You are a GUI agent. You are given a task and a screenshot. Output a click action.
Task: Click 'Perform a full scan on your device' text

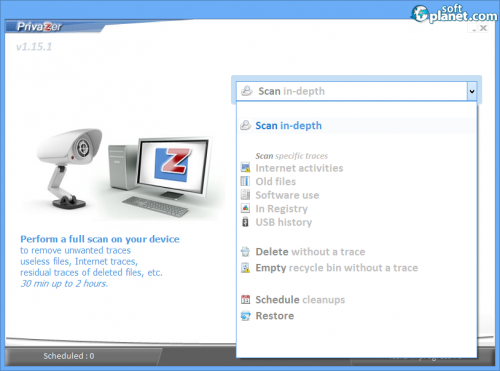(100, 239)
